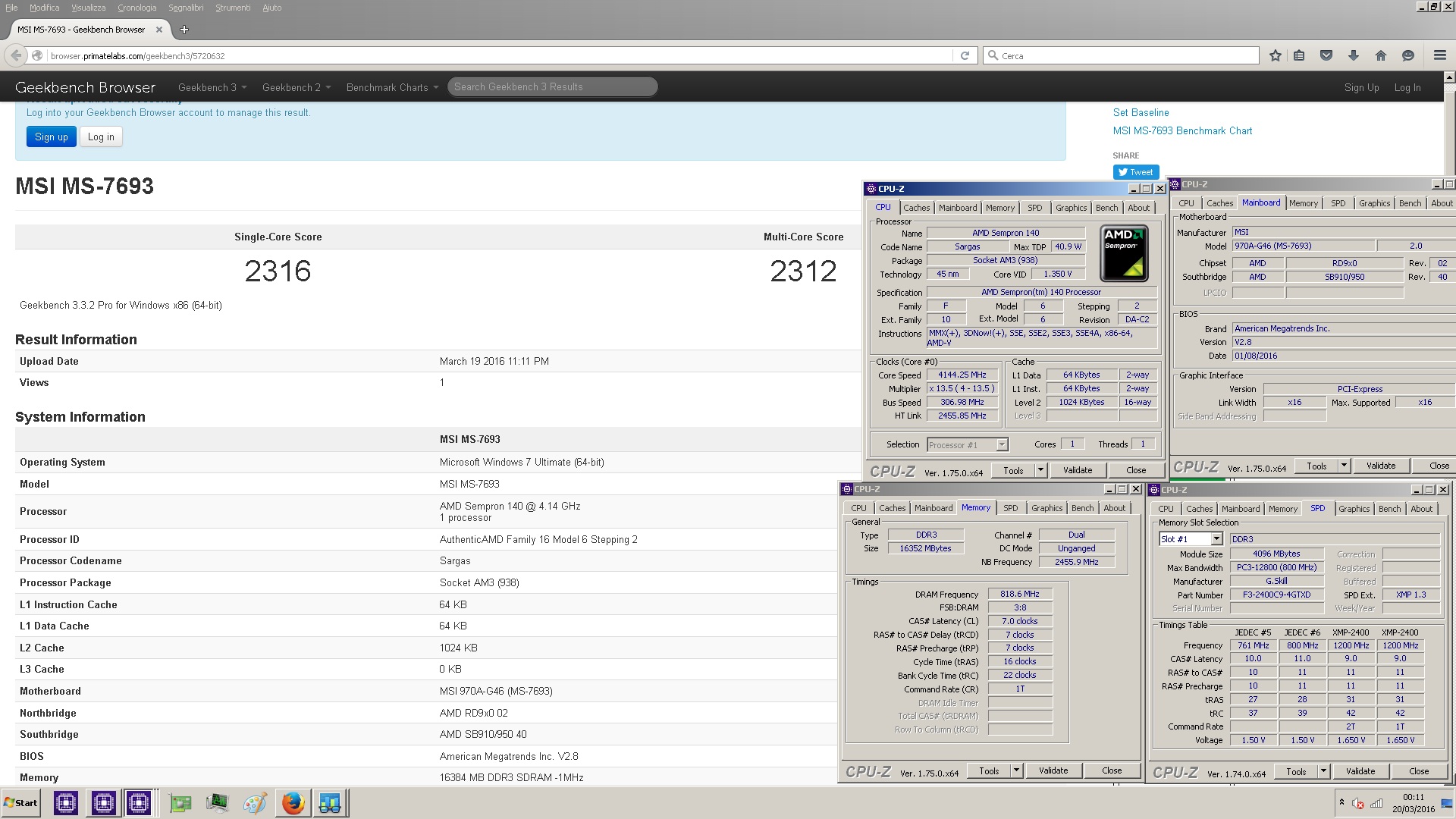Expand Tools arrow in CPU-Z Memory window
The height and width of the screenshot is (819, 1456).
[1016, 770]
